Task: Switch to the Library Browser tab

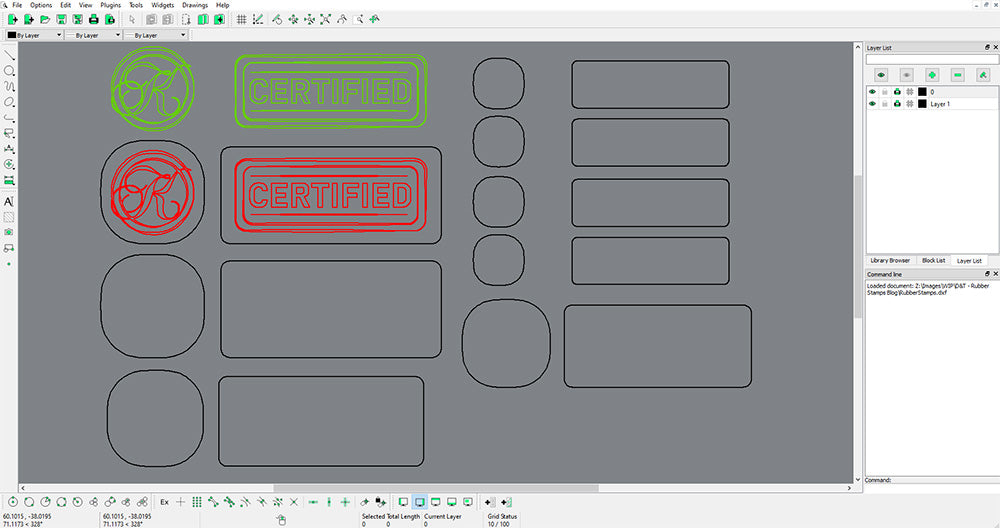Action: 890,260
